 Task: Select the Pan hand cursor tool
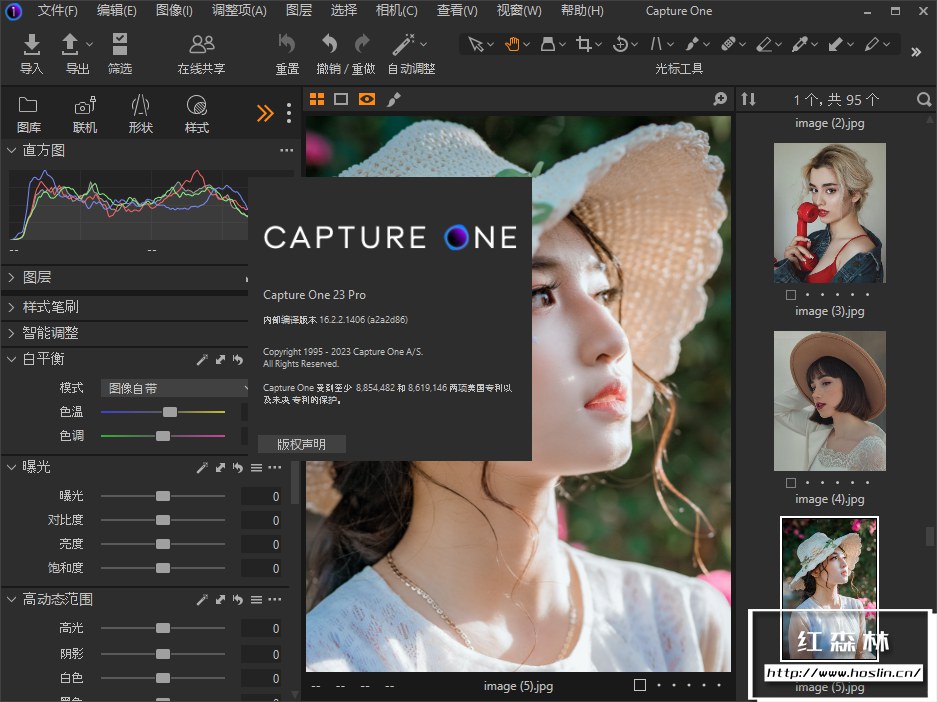[x=512, y=45]
